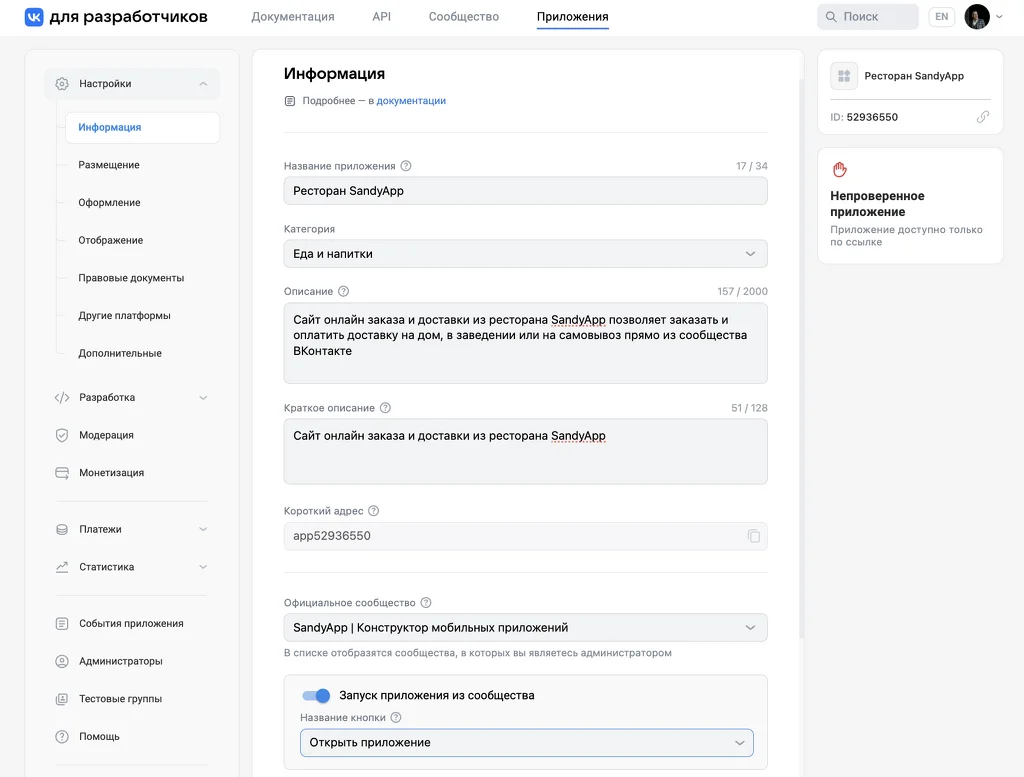Screen dimensions: 1024x777
Task: Open the Категория dropdown
Action: [525, 254]
